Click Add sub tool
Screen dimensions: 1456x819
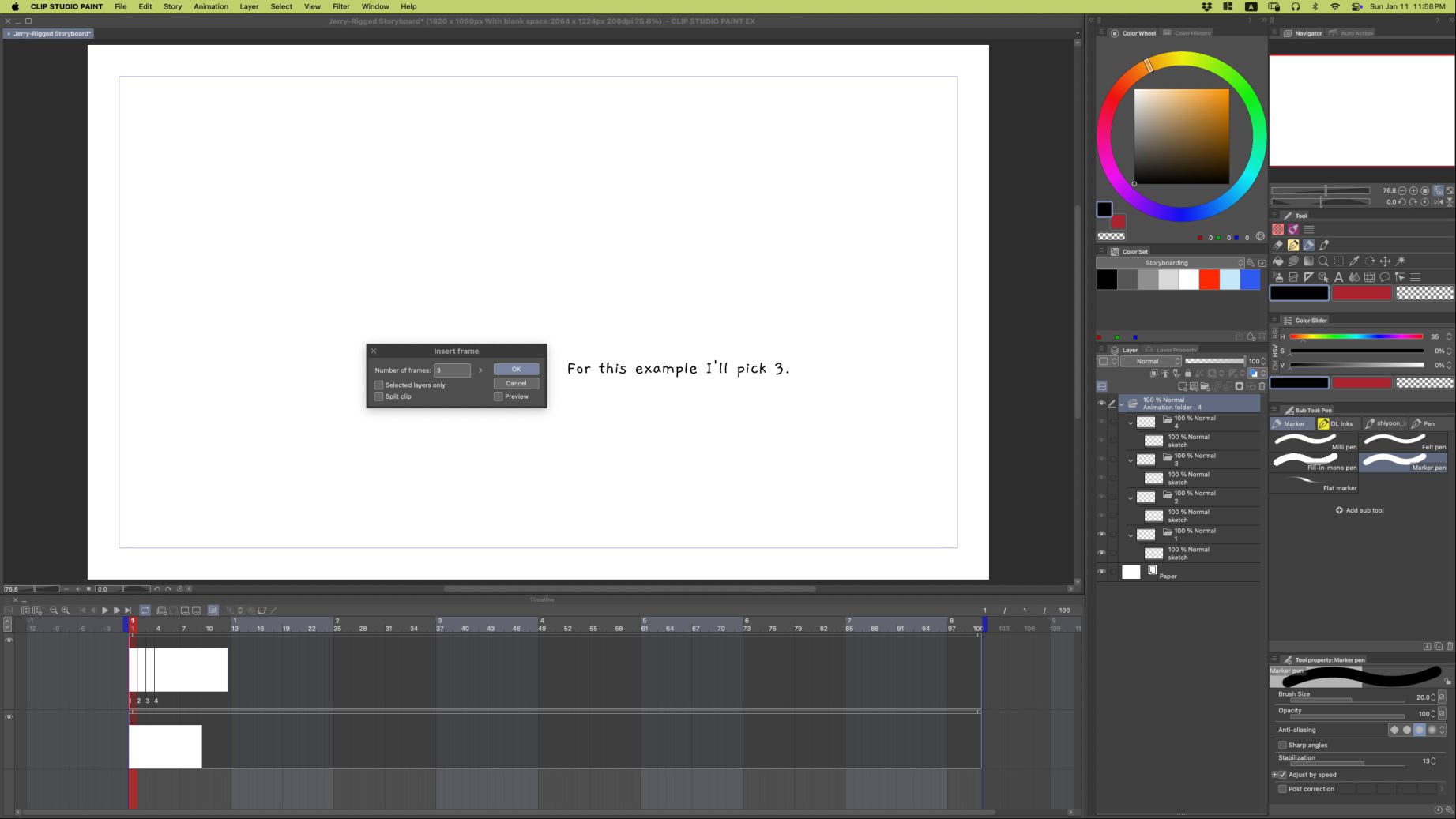[x=1360, y=510]
